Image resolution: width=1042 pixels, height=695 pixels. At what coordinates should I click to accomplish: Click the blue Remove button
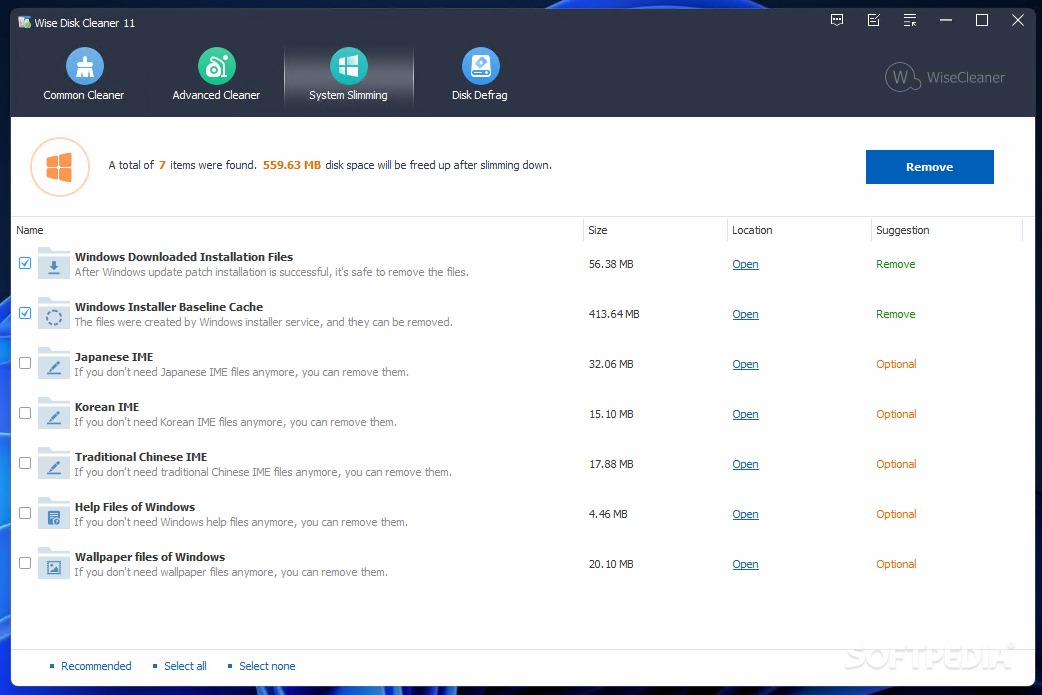coord(930,167)
